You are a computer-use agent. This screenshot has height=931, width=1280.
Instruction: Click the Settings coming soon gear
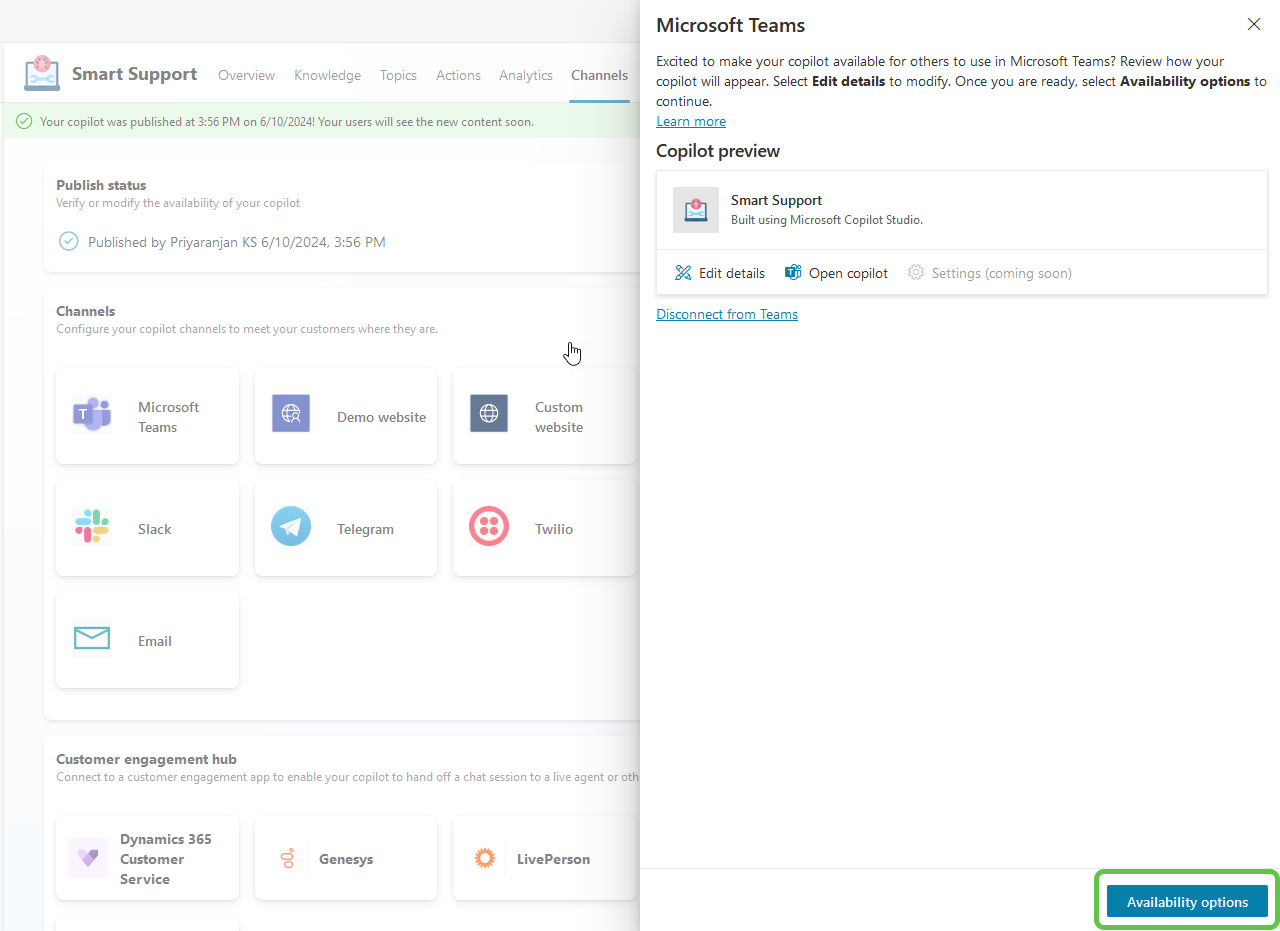click(988, 272)
